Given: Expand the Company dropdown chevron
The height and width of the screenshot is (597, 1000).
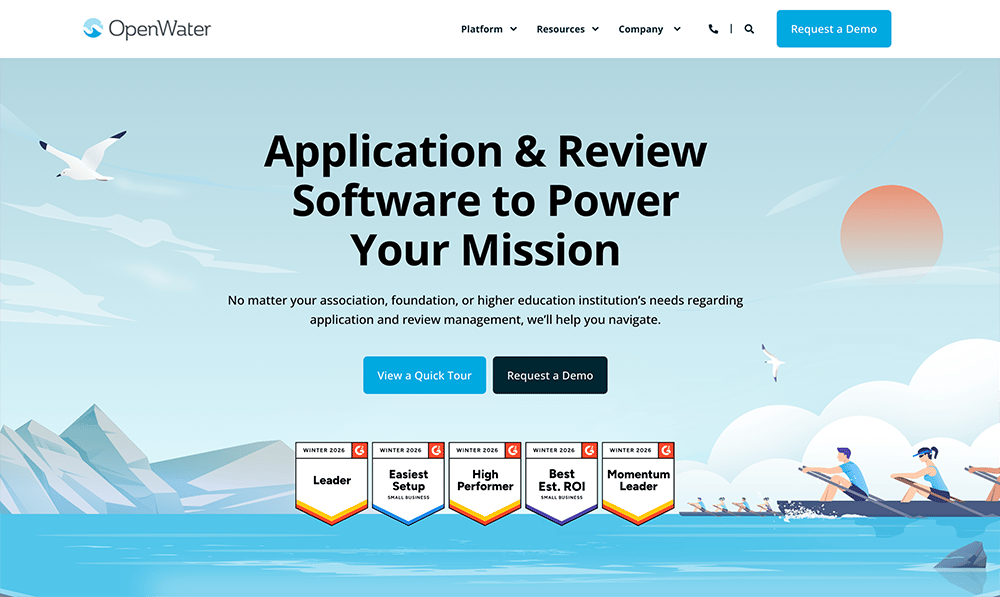Looking at the screenshot, I should tap(677, 29).
